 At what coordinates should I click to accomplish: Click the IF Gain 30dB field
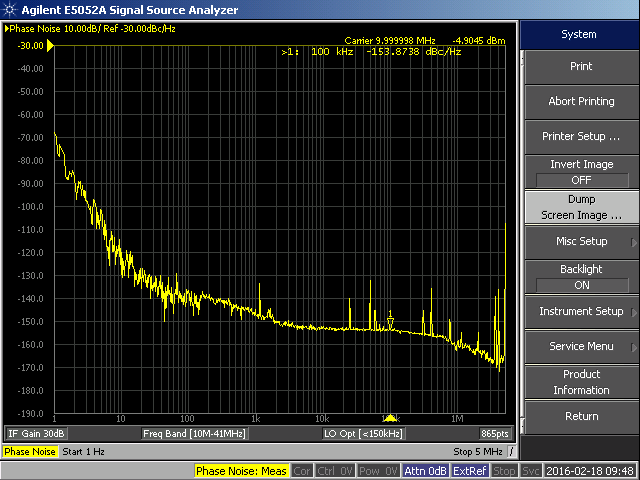(37, 434)
